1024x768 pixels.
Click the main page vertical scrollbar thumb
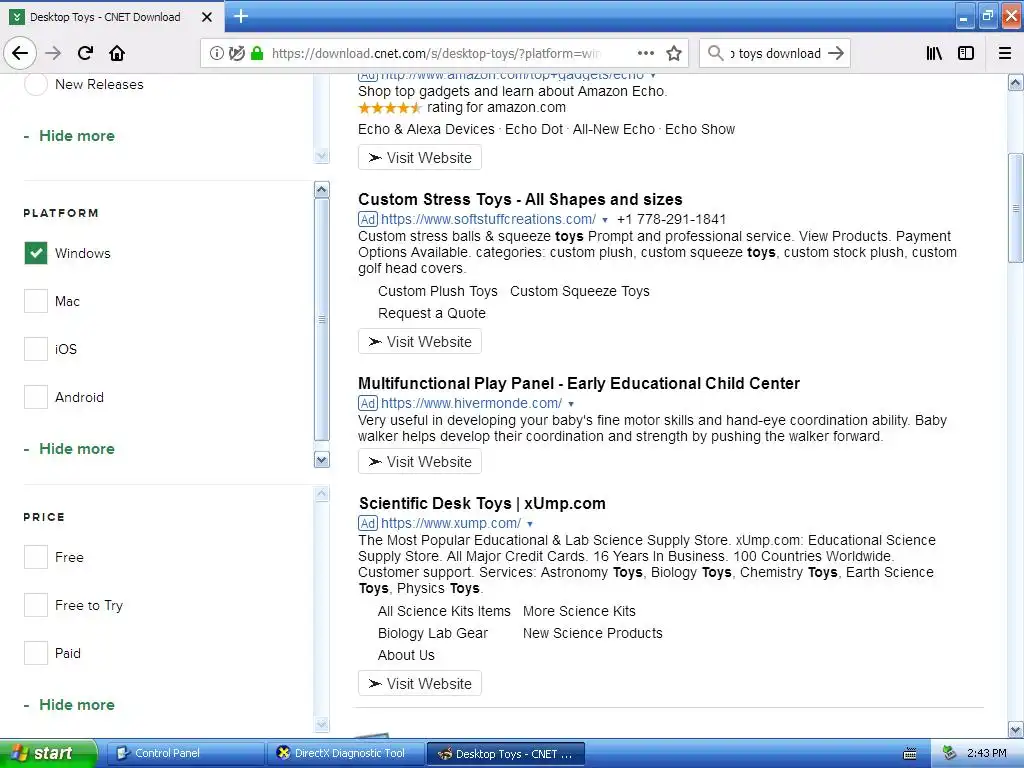pos(1016,208)
